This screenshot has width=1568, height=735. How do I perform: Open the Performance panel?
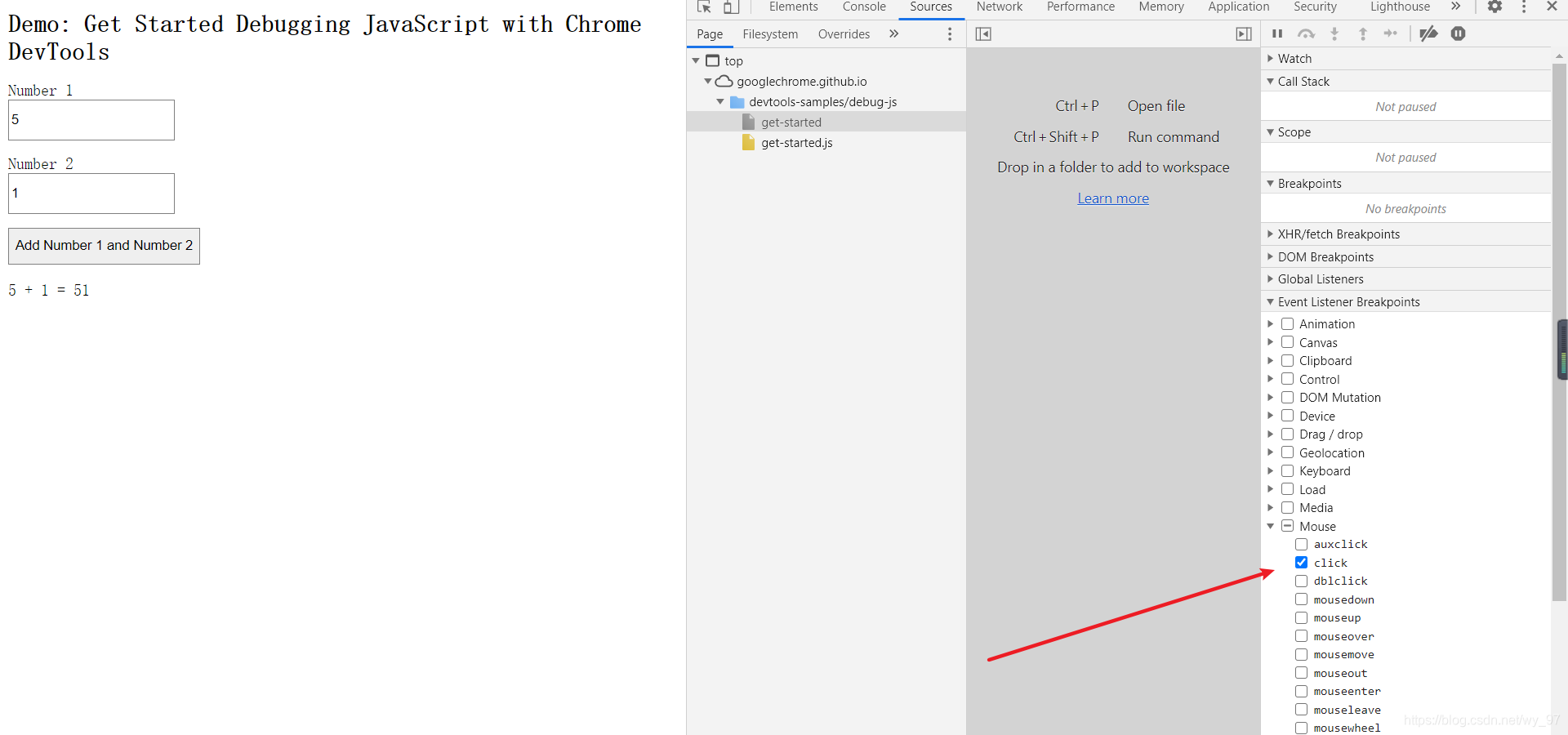1080,7
